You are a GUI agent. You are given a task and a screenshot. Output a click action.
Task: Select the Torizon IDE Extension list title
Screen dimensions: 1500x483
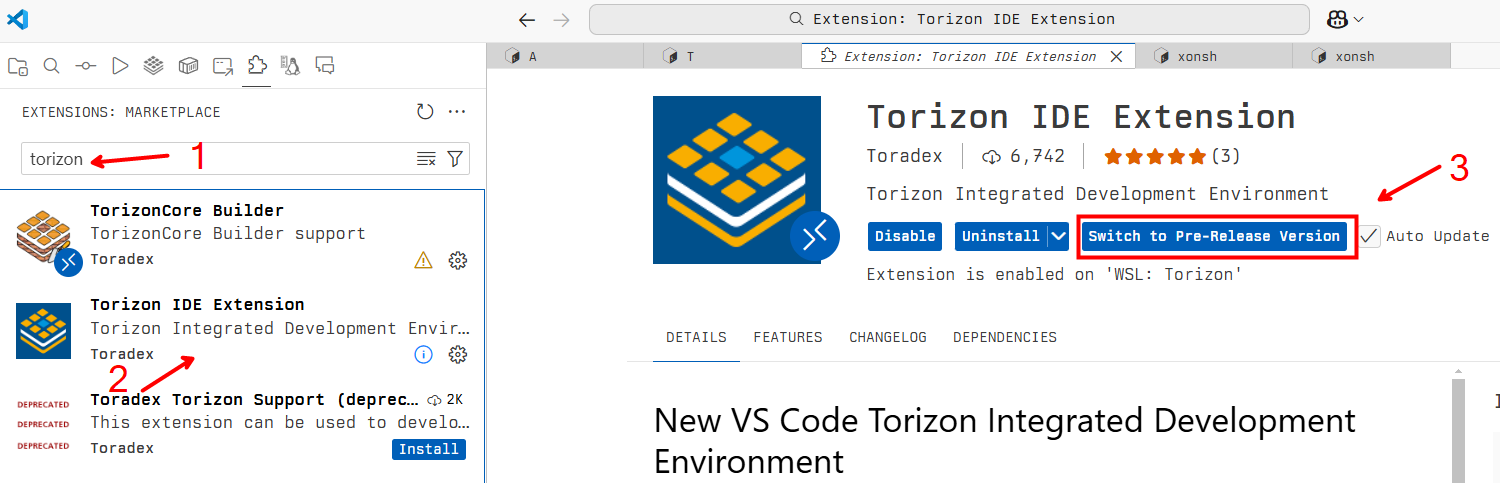point(197,304)
